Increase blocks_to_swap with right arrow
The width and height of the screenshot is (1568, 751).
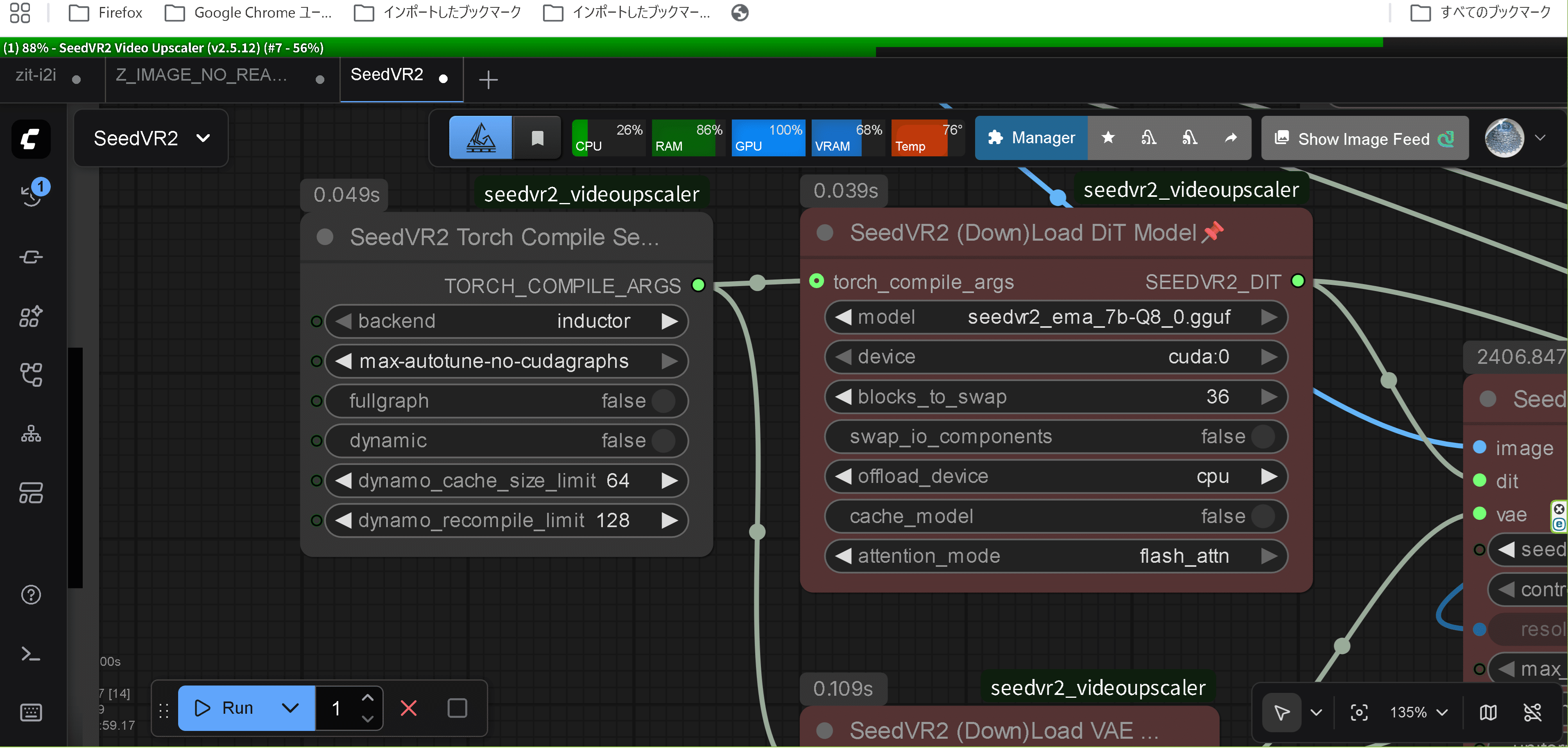click(1269, 397)
